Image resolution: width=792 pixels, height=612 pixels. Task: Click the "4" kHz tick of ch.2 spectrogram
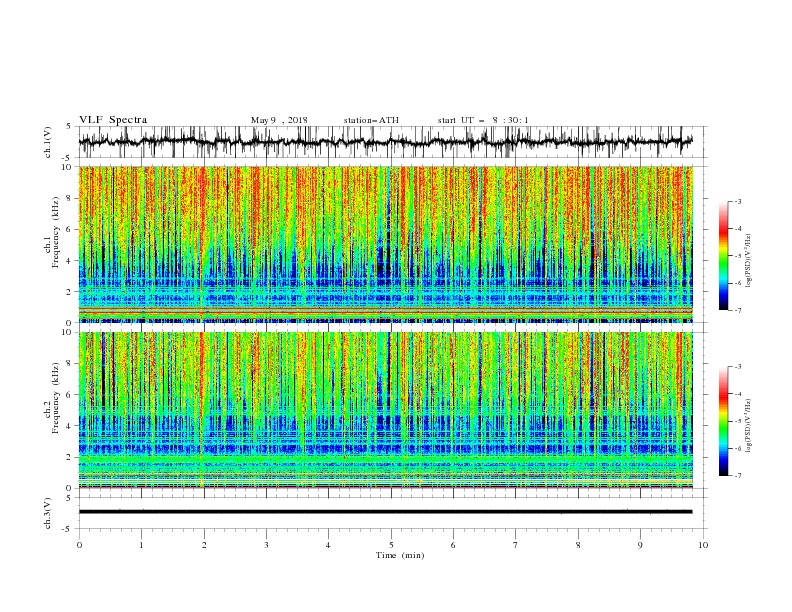click(70, 426)
